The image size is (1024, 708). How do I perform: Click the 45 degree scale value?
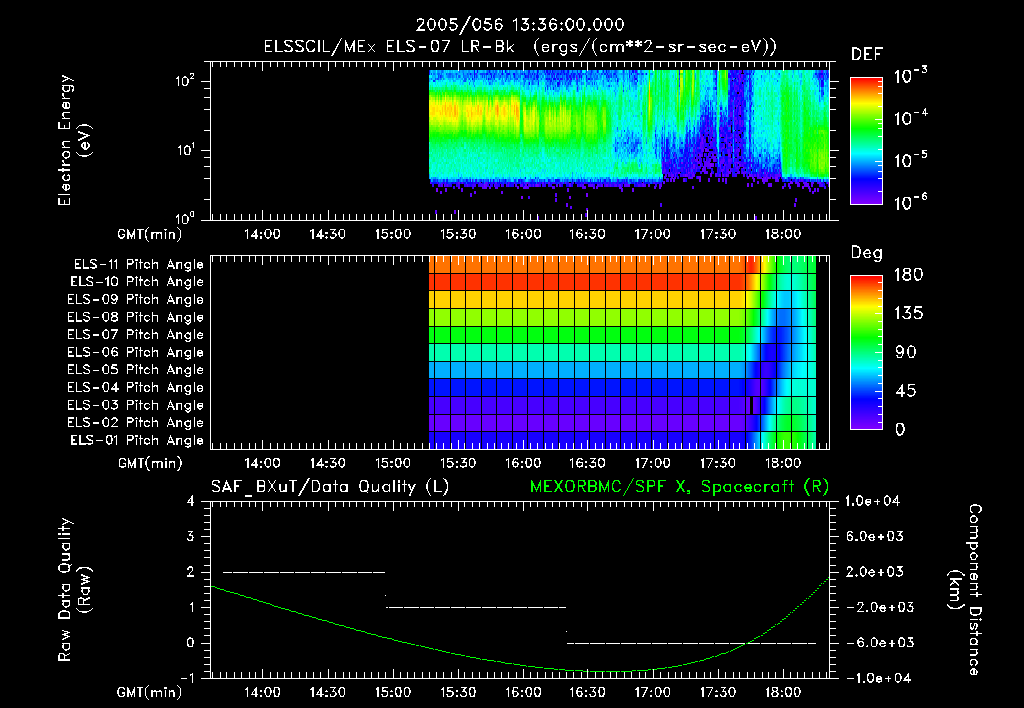pyautogui.click(x=906, y=391)
